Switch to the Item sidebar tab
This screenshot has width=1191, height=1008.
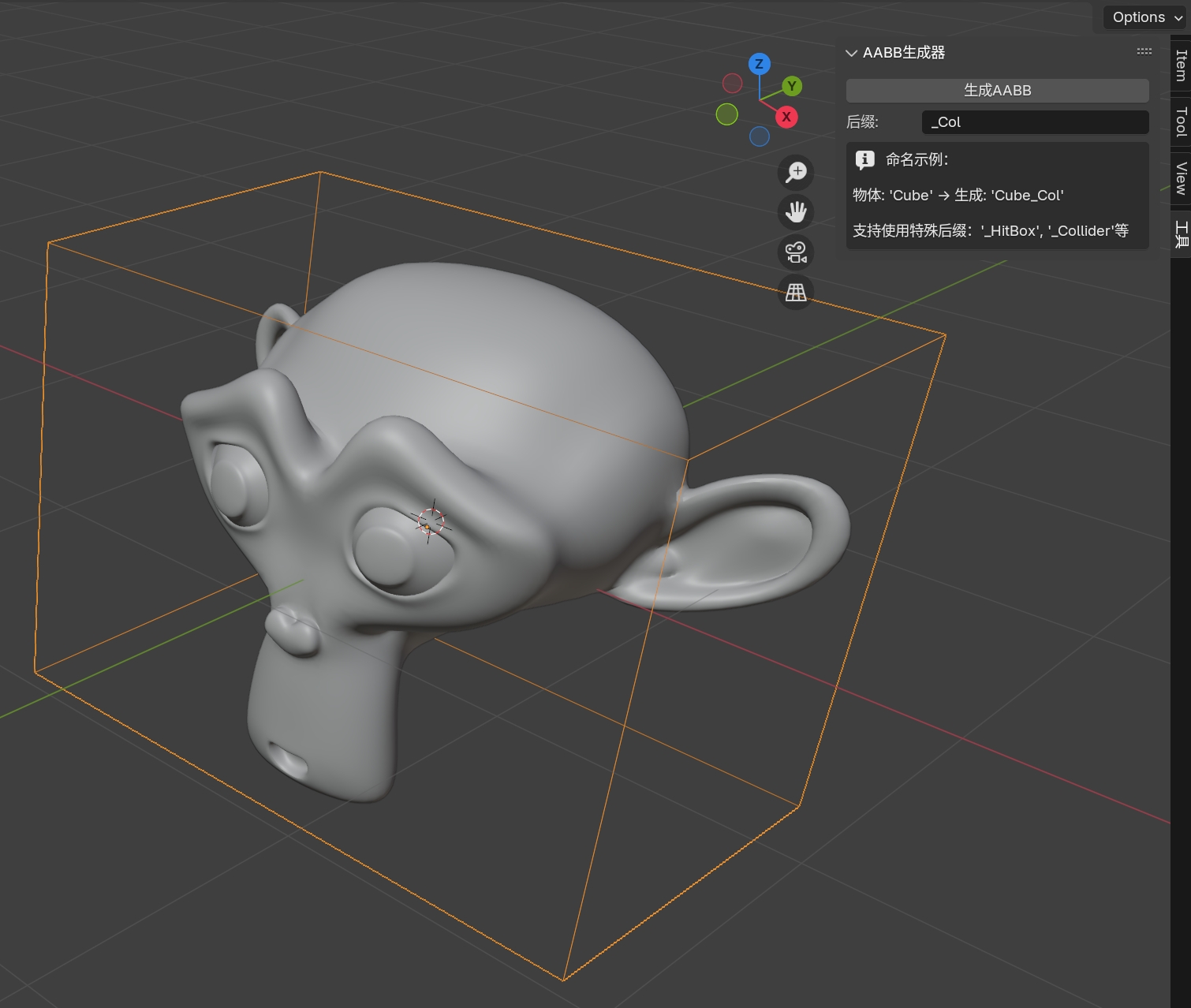[1178, 66]
